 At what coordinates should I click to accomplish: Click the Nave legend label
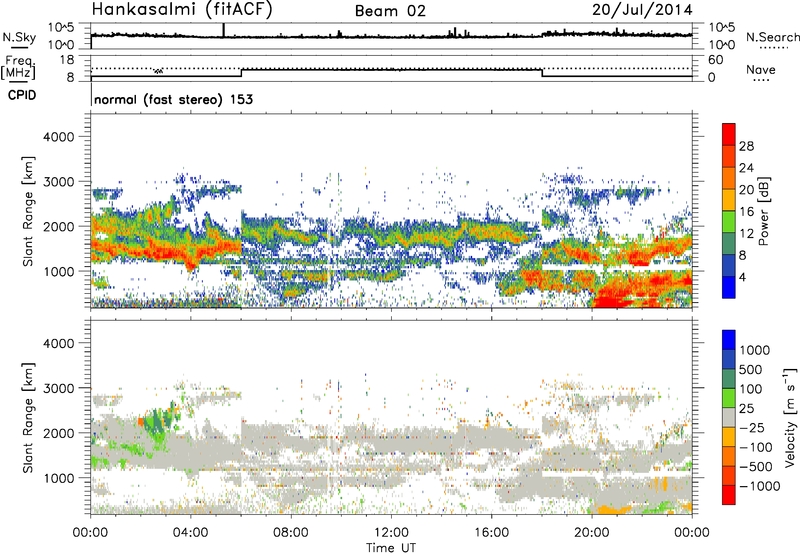tap(761, 69)
